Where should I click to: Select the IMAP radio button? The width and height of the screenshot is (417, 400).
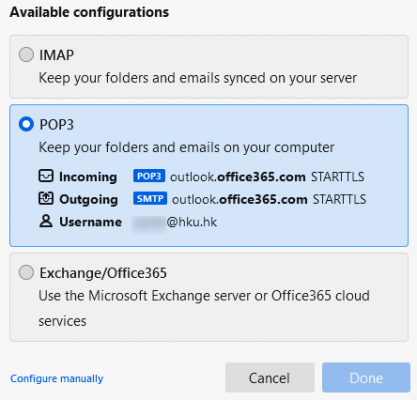(x=26, y=55)
